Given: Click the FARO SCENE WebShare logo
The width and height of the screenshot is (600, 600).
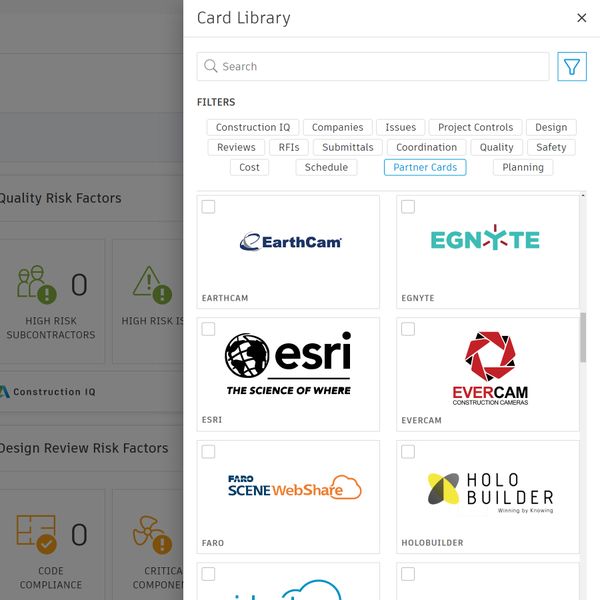Looking at the screenshot, I should coord(294,487).
